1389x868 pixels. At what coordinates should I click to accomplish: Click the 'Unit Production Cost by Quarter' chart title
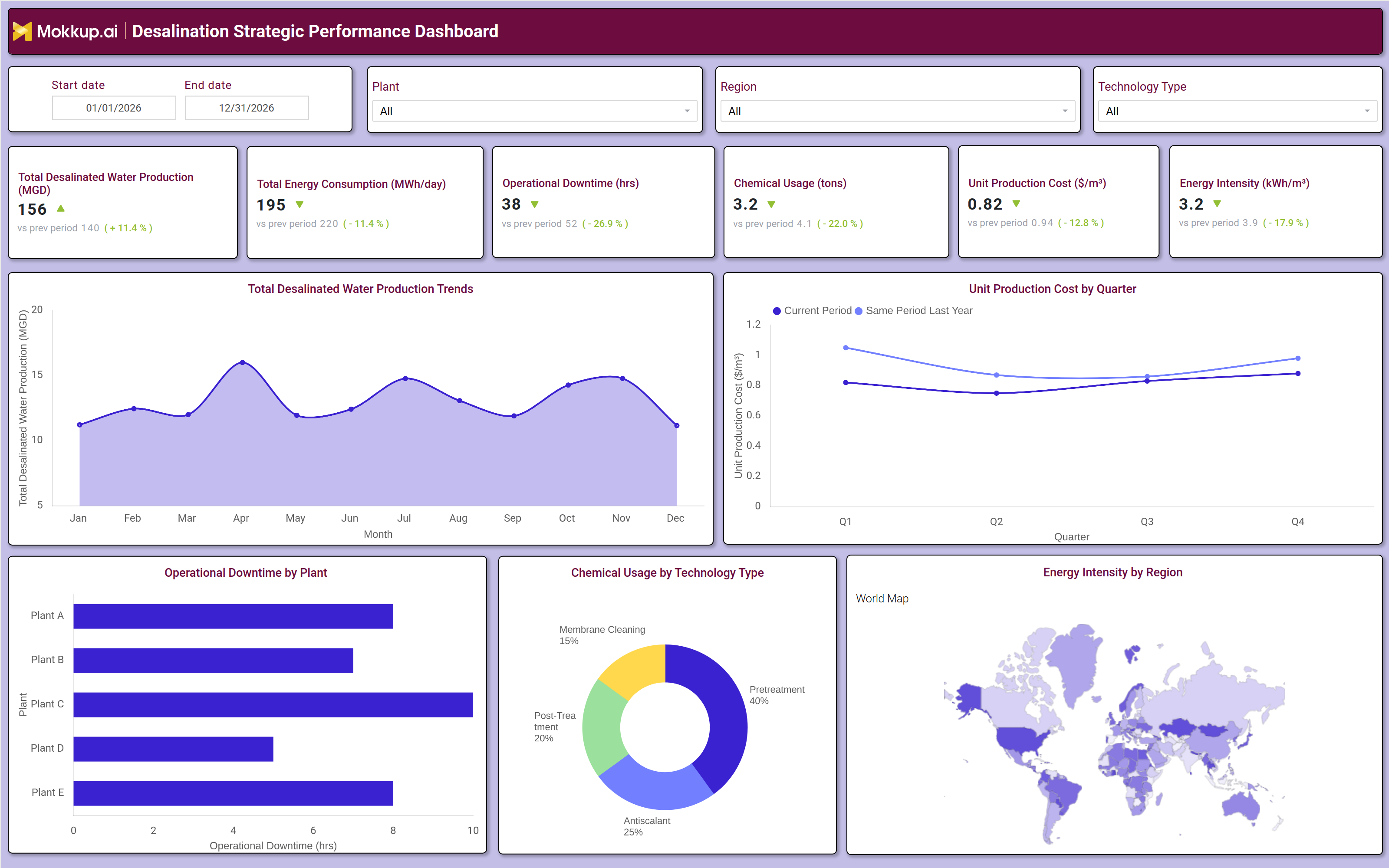[1053, 289]
